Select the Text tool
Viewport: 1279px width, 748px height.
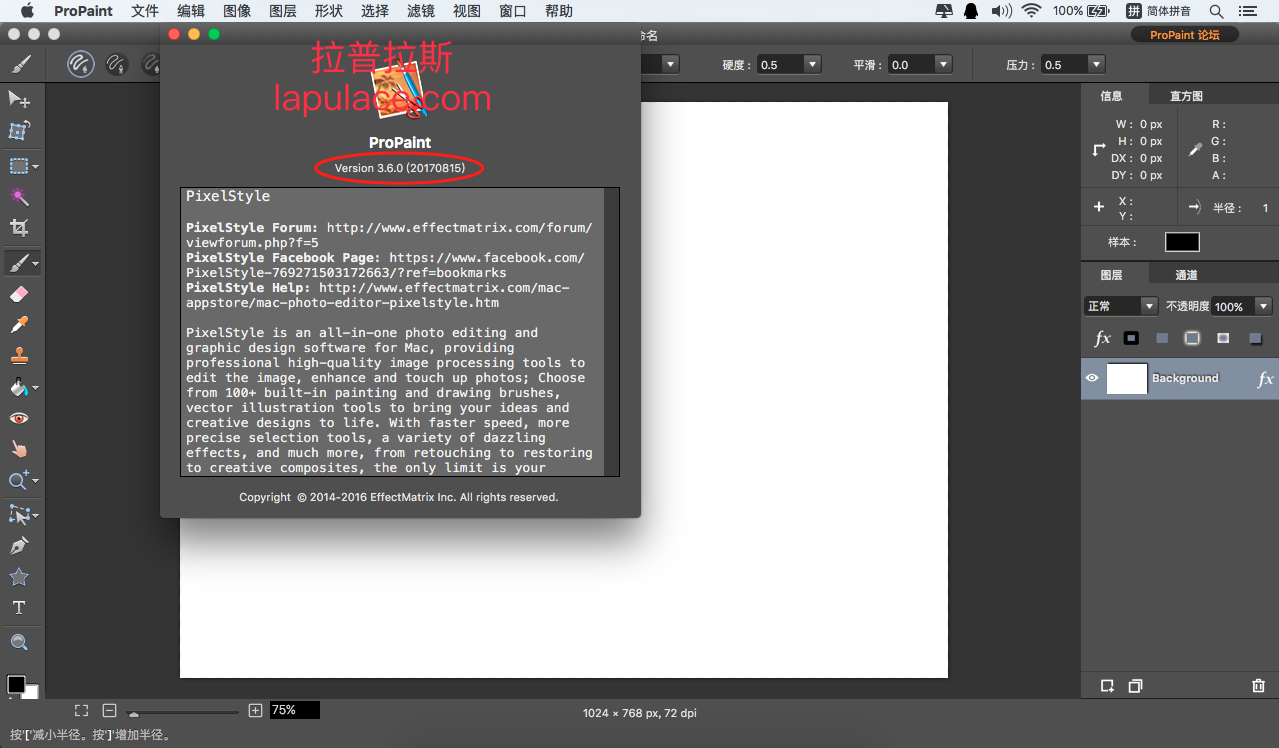(19, 608)
